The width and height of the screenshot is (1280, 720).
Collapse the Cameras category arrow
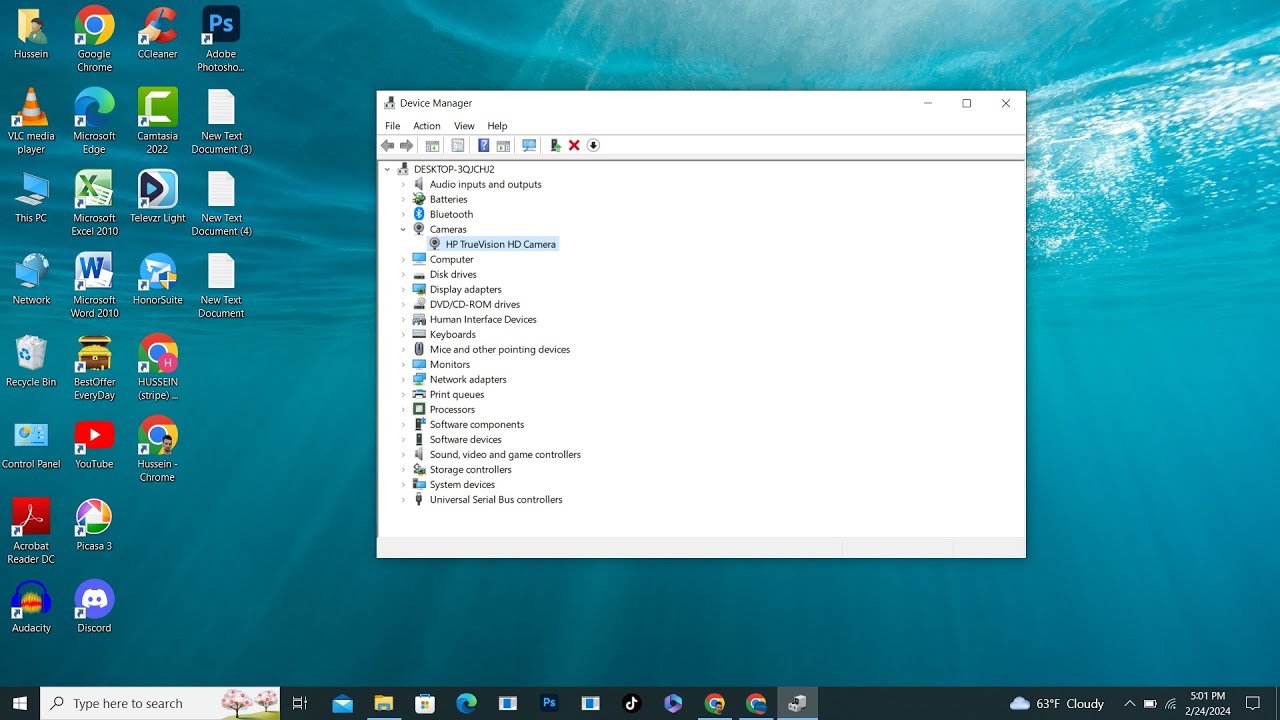coord(404,230)
